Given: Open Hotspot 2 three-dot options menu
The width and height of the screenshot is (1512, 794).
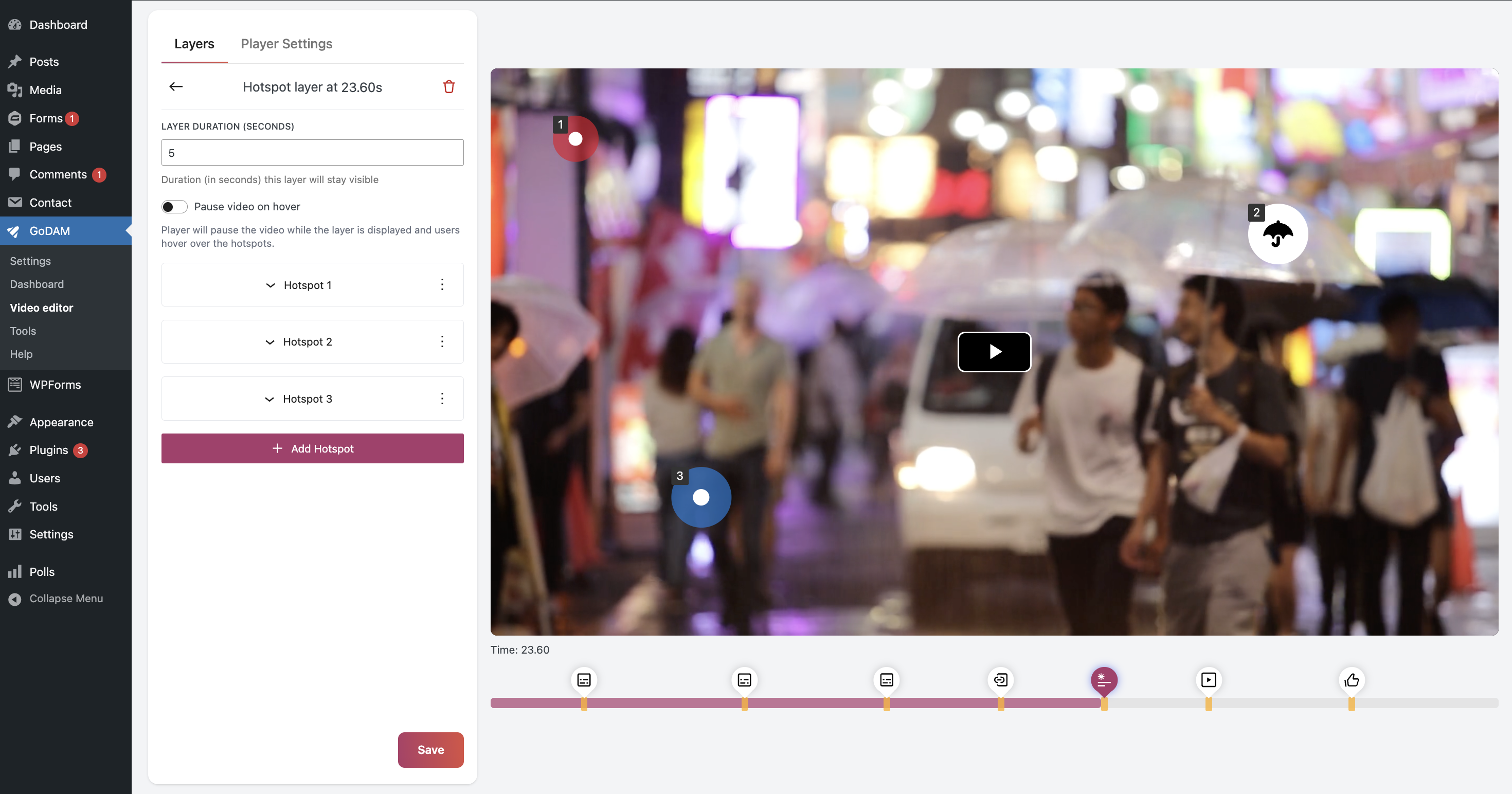Looking at the screenshot, I should tap(442, 341).
